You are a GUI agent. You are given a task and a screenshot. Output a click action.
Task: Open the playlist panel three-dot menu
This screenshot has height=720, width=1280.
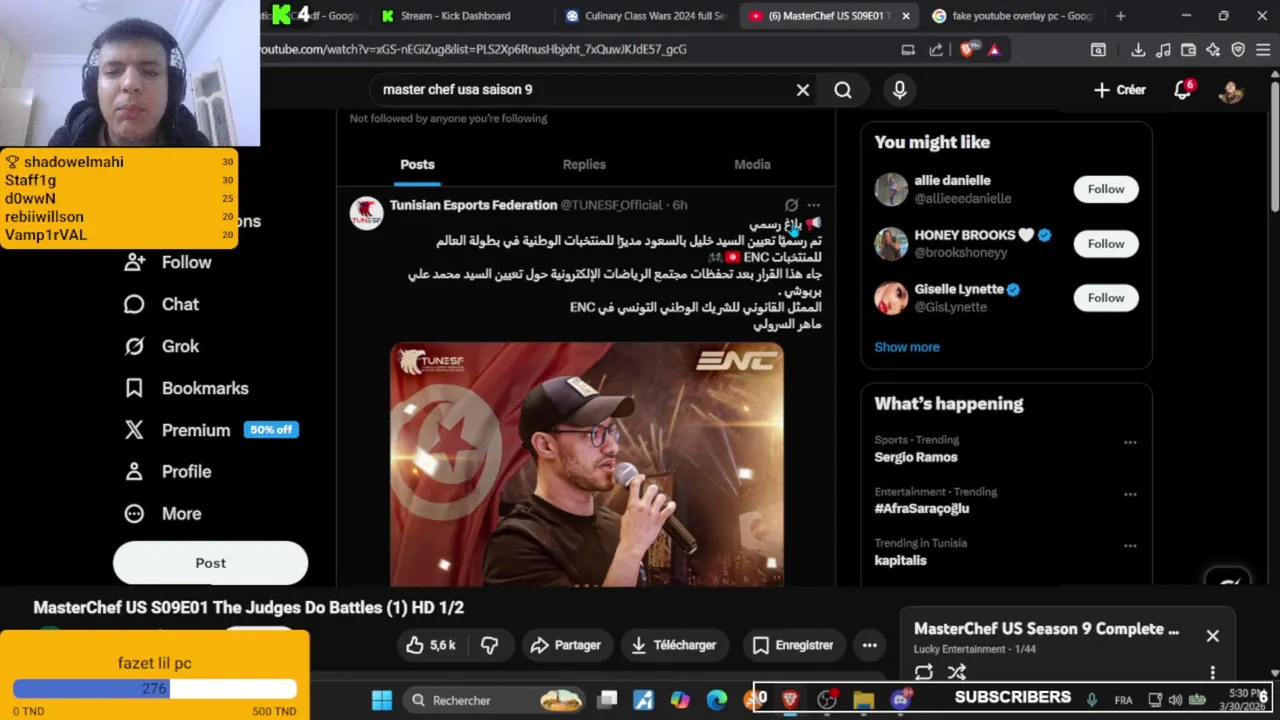(x=1213, y=673)
